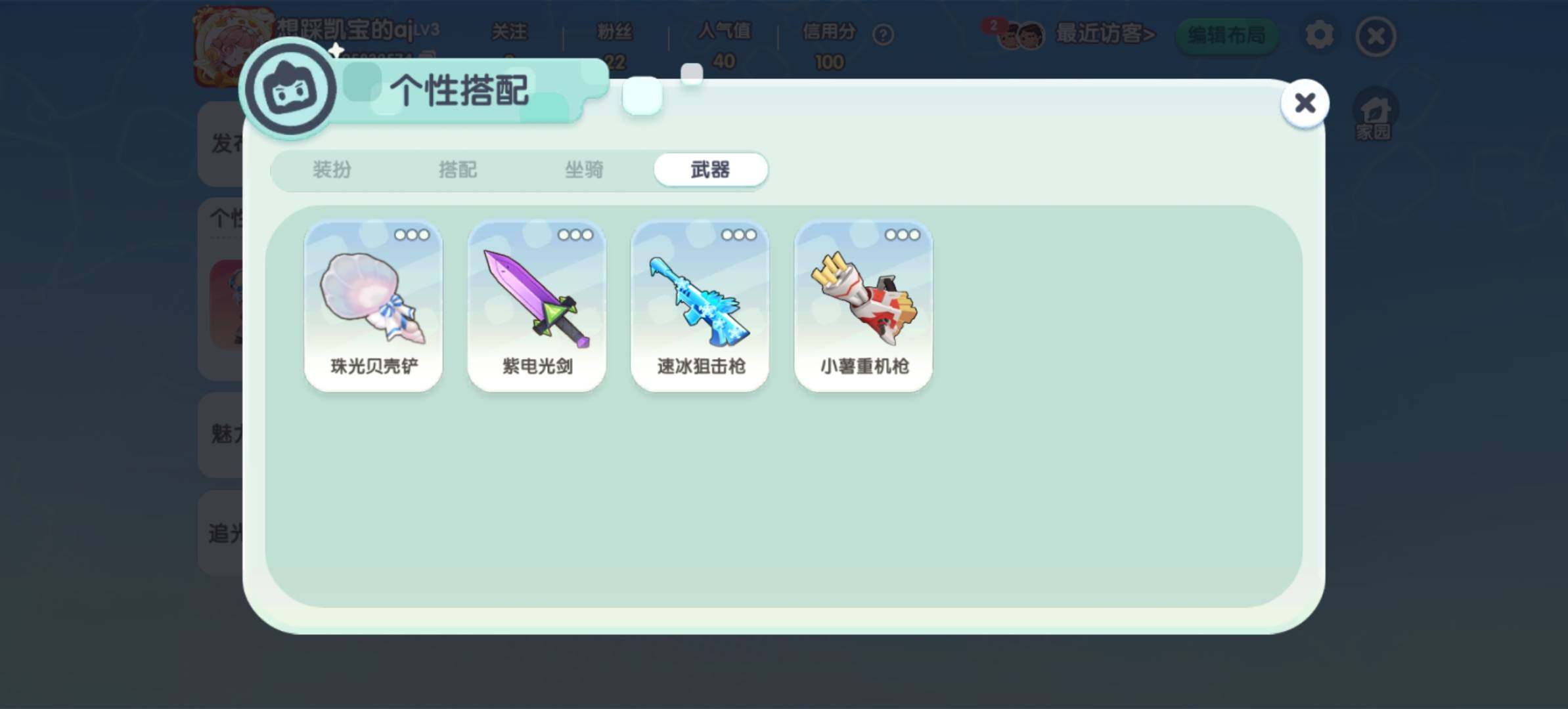
Task: Click the 信用分 help question mark
Action: click(883, 34)
